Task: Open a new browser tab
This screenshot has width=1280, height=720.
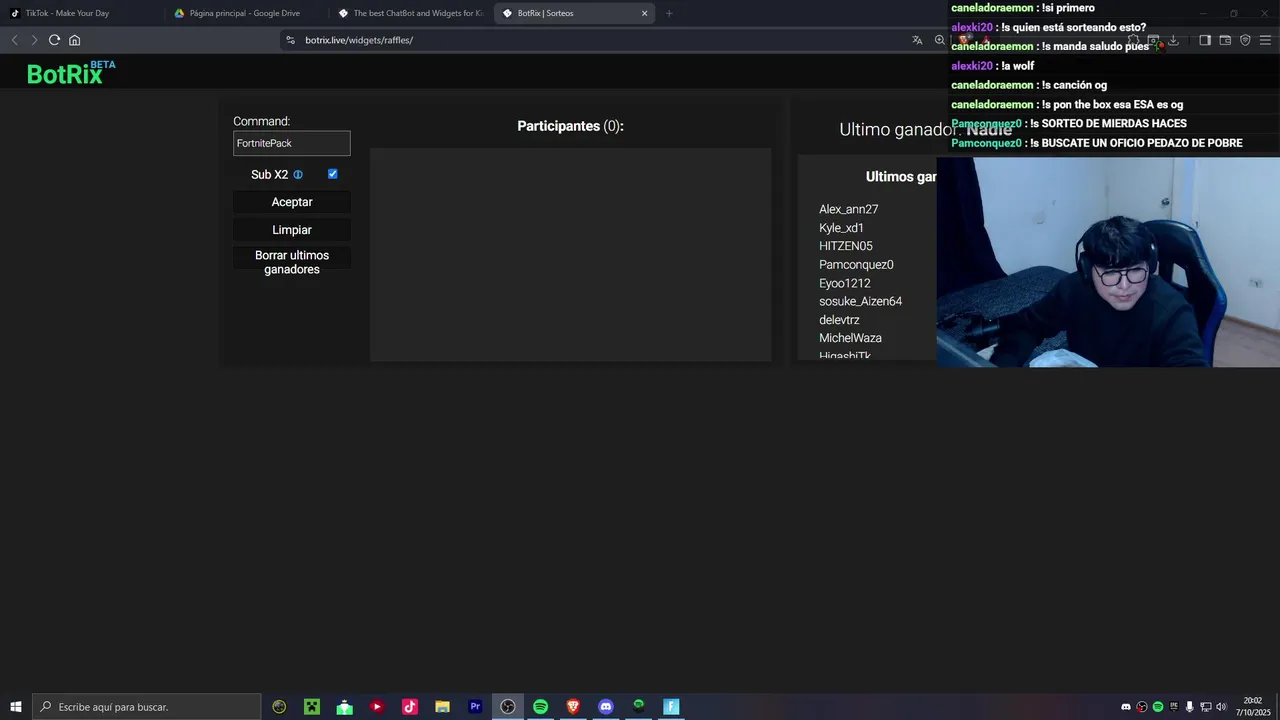Action: pyautogui.click(x=669, y=13)
